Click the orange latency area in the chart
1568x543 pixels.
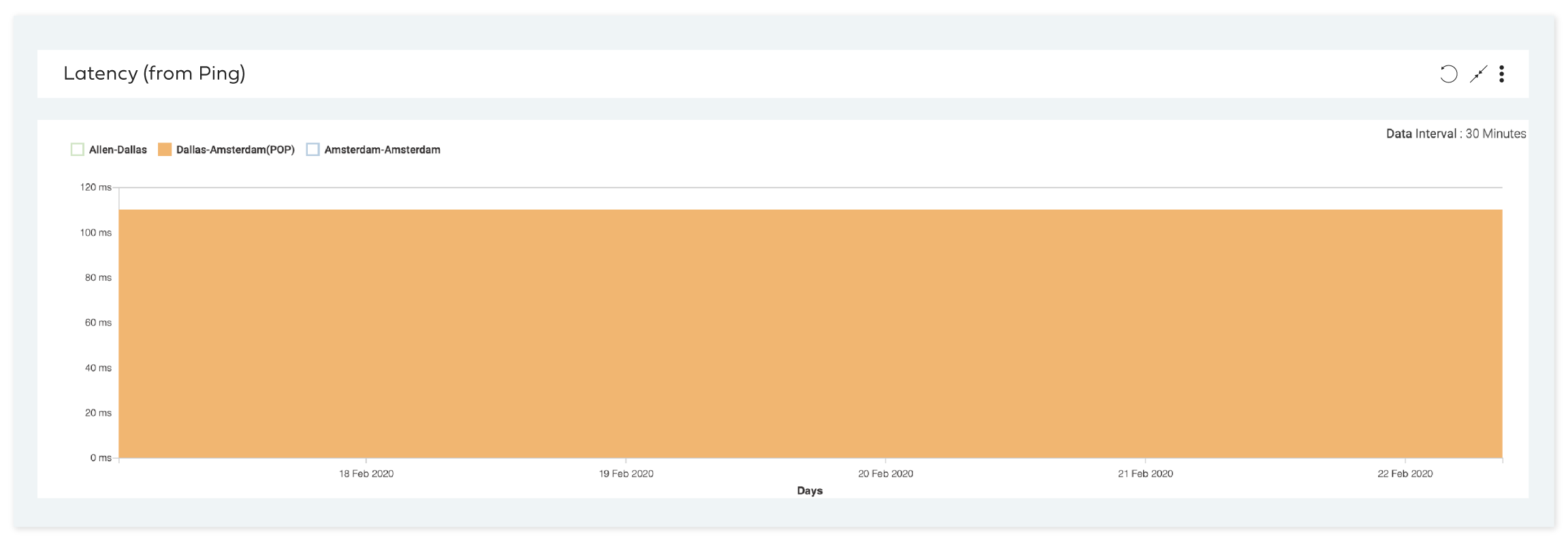pyautogui.click(x=810, y=334)
